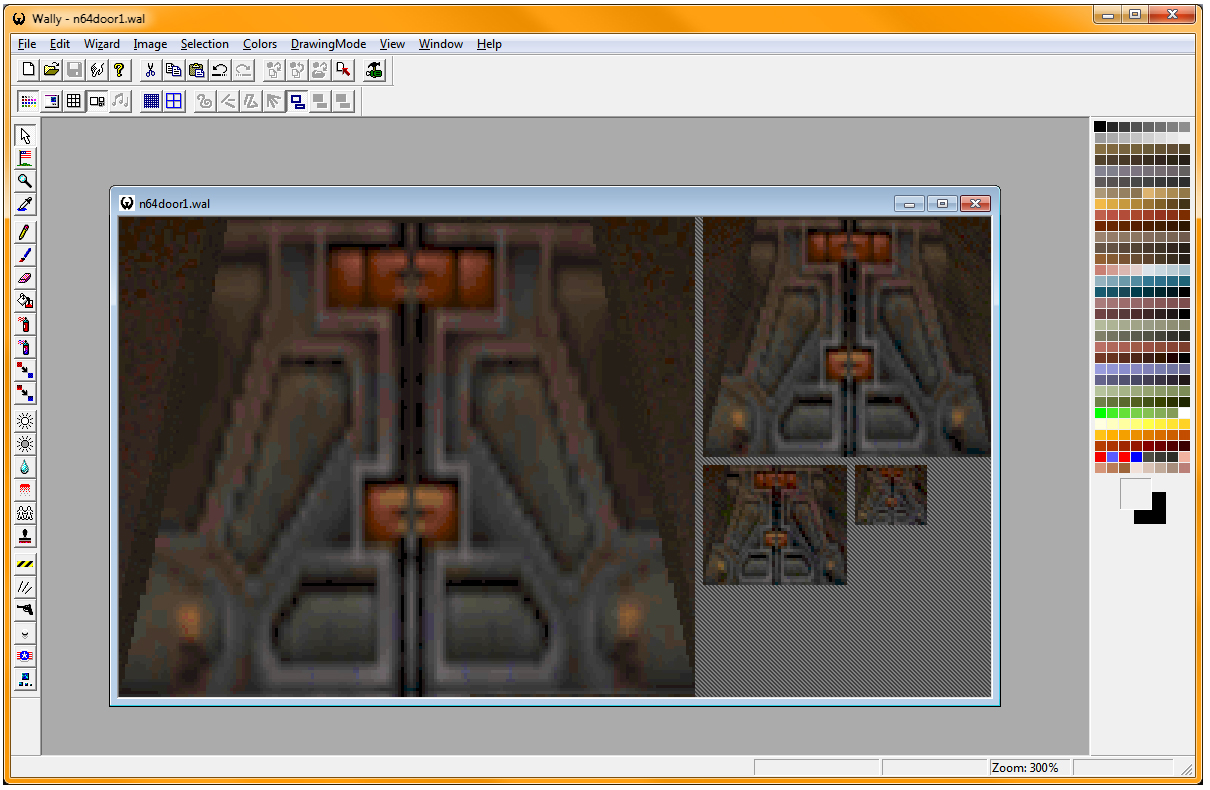Expand the Image menu

tap(150, 44)
